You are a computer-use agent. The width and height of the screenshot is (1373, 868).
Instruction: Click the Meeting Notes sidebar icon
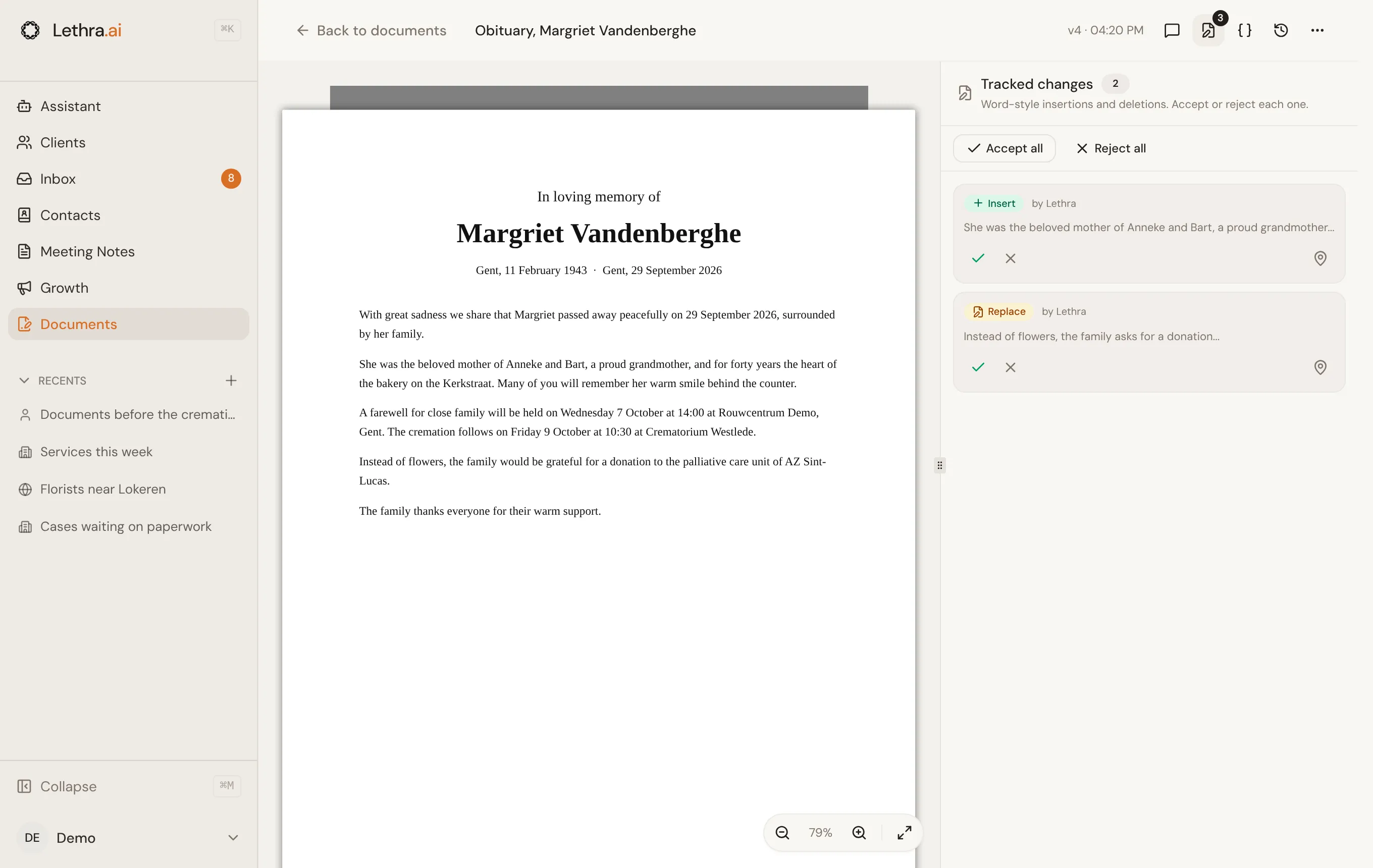tap(24, 251)
